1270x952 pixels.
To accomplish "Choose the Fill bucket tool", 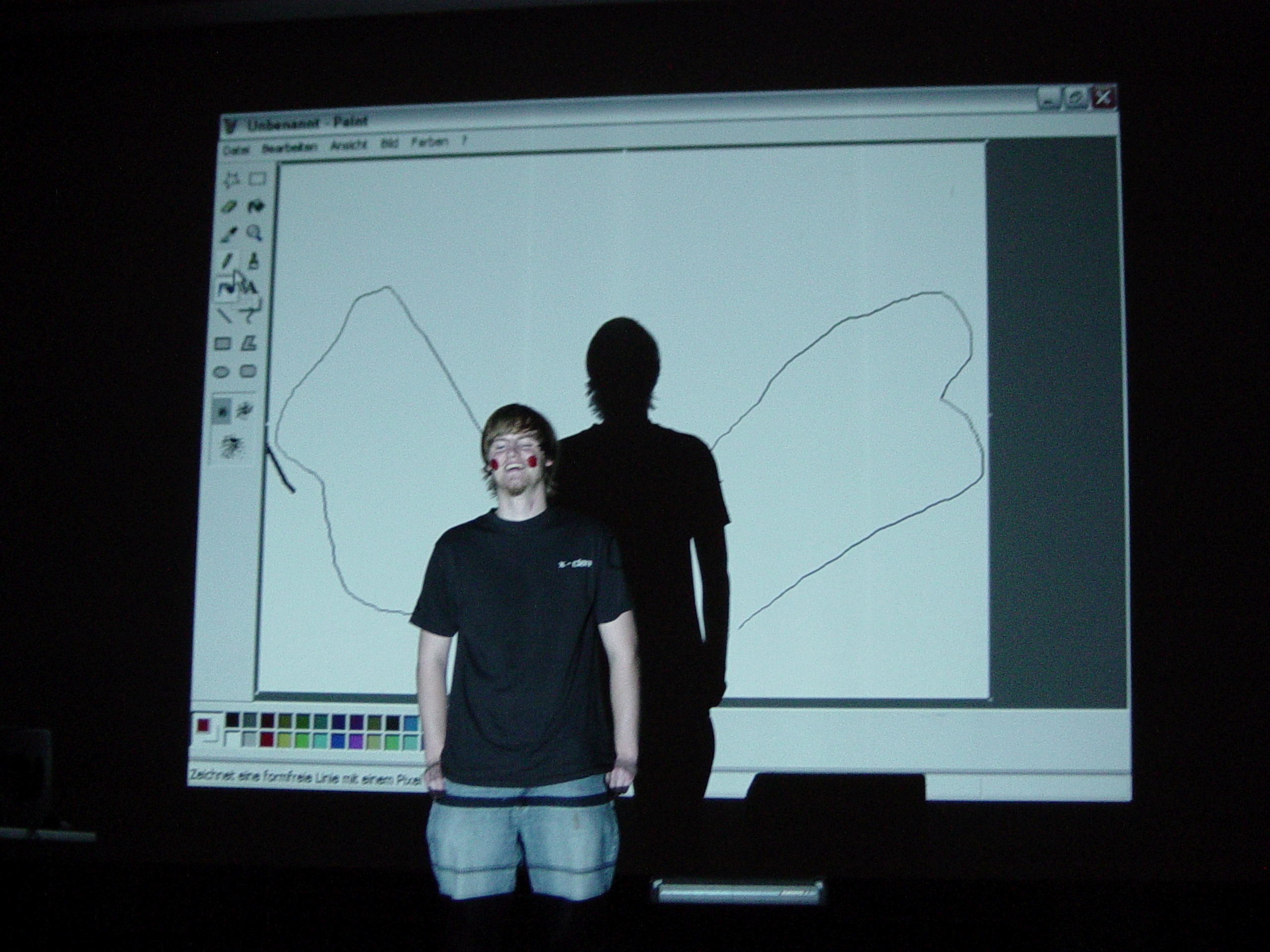I will click(255, 205).
